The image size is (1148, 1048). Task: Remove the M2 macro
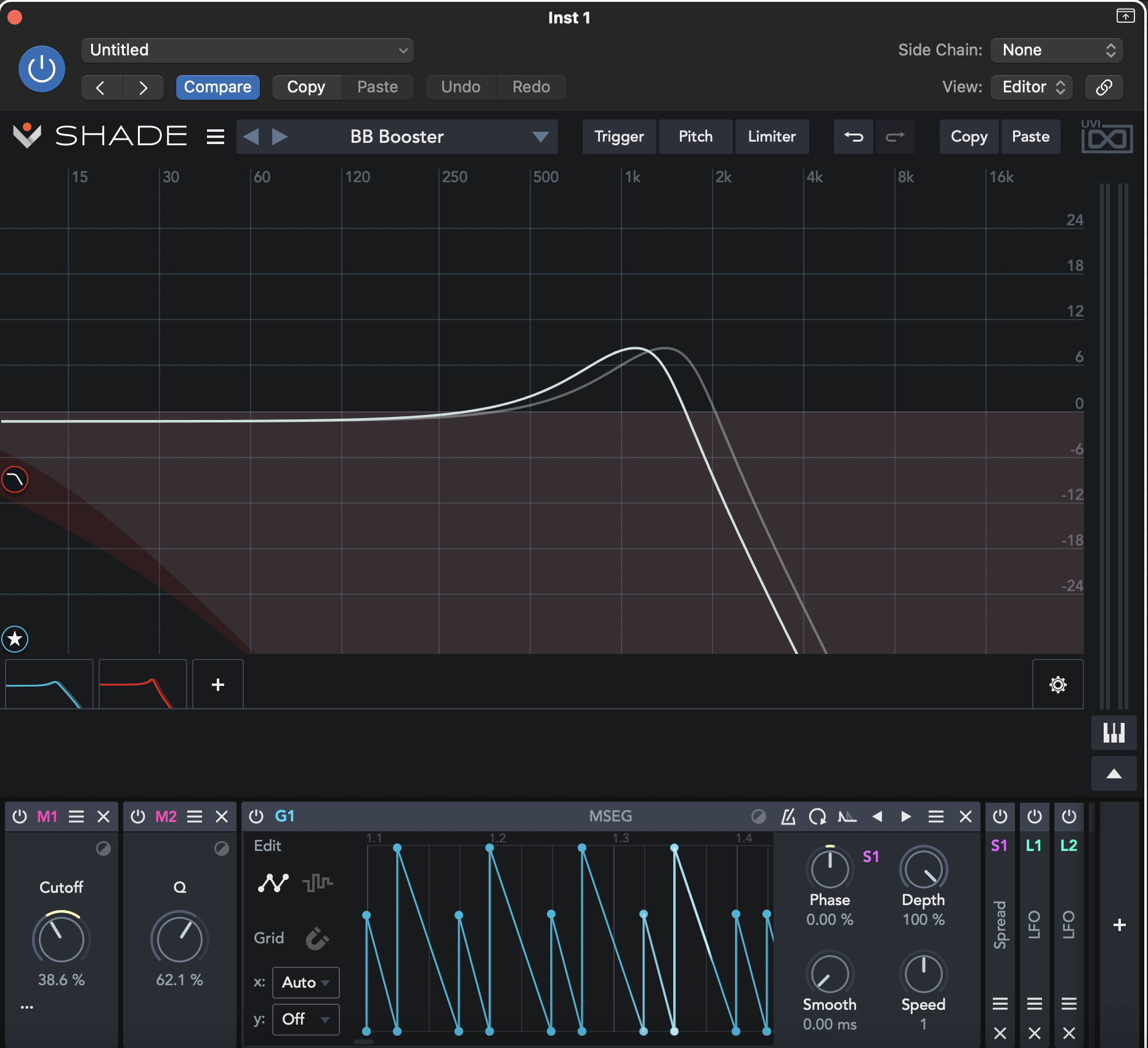(222, 816)
